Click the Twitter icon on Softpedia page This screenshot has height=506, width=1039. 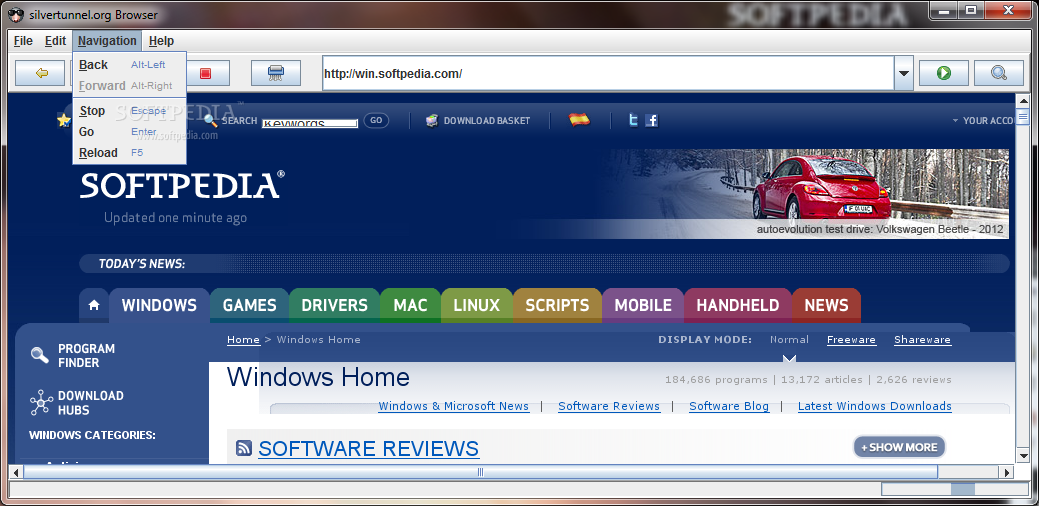(x=633, y=121)
